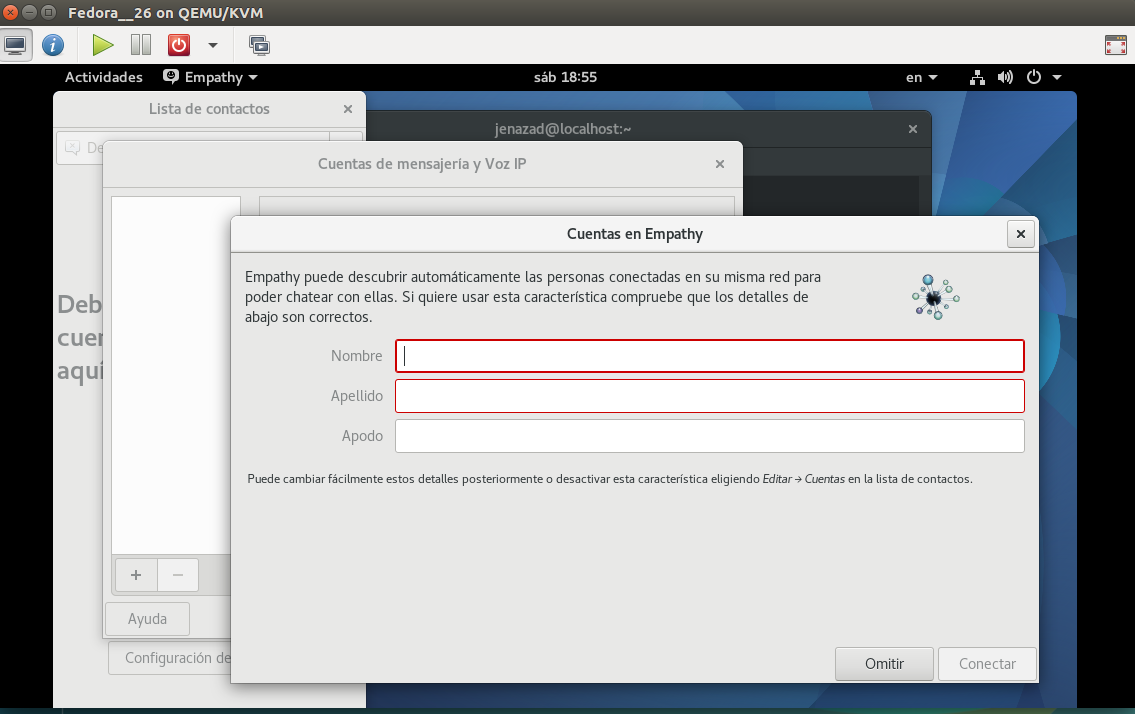The height and width of the screenshot is (714, 1135).
Task: Click the jenazad@localhost:~ terminal title
Action: tap(563, 129)
